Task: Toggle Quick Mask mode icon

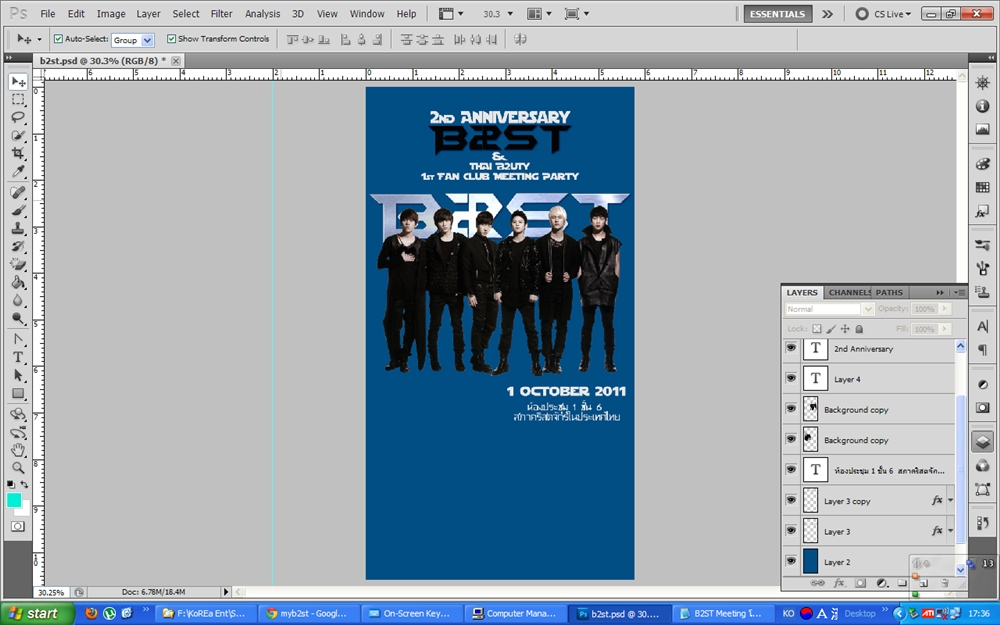Action: click(x=18, y=526)
